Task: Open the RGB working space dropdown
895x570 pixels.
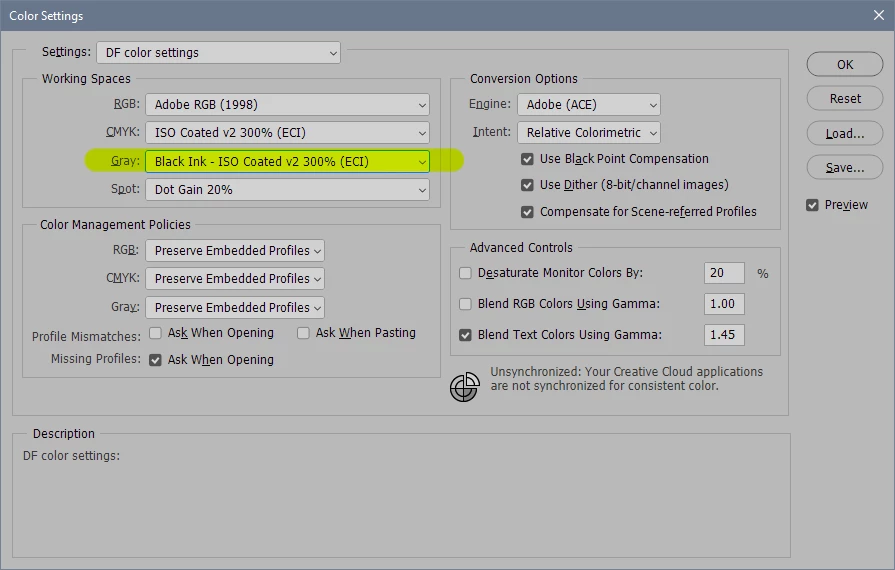Action: pyautogui.click(x=287, y=104)
